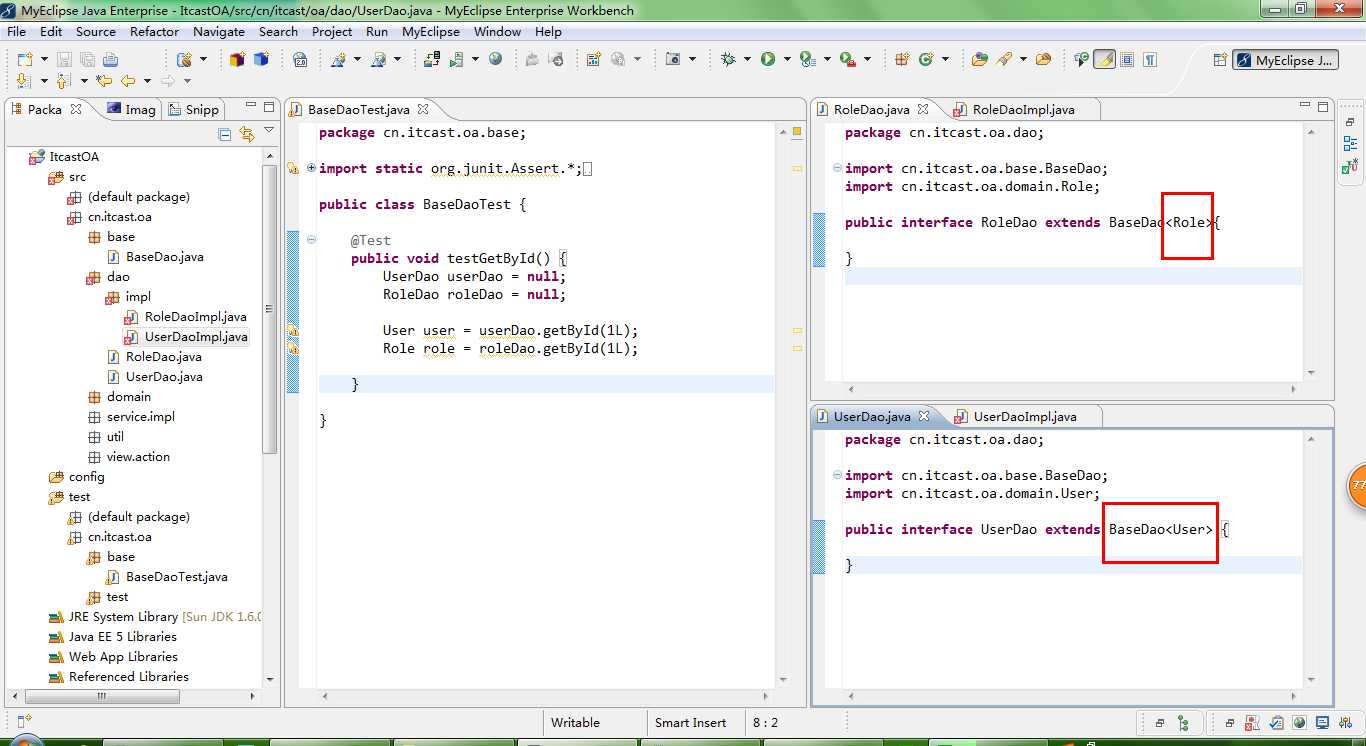1366x746 pixels.
Task: Click the screen capture camera icon
Action: point(673,60)
